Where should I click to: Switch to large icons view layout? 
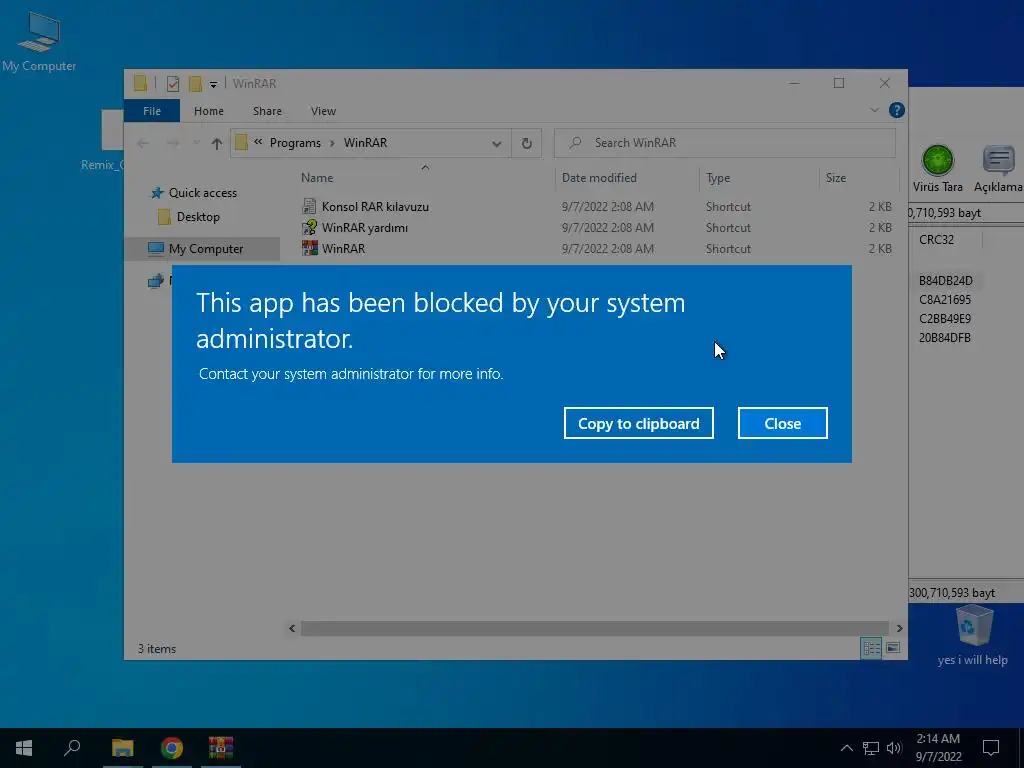(x=893, y=648)
